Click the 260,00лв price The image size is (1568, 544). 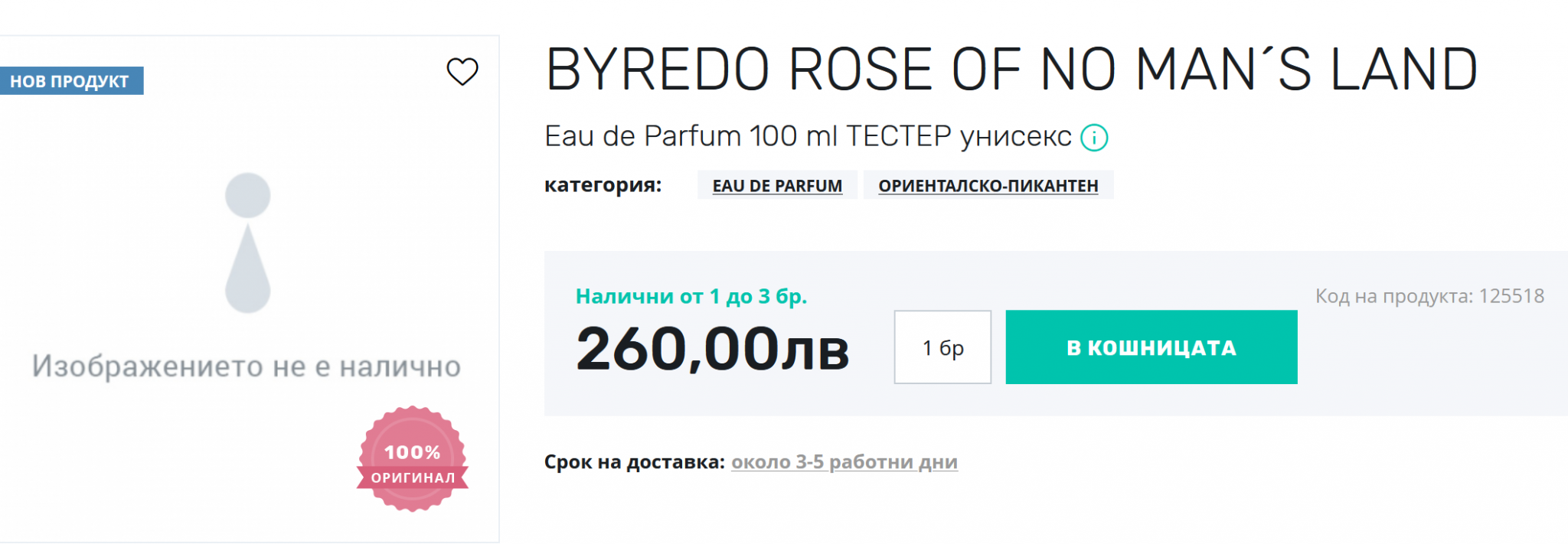click(x=712, y=349)
